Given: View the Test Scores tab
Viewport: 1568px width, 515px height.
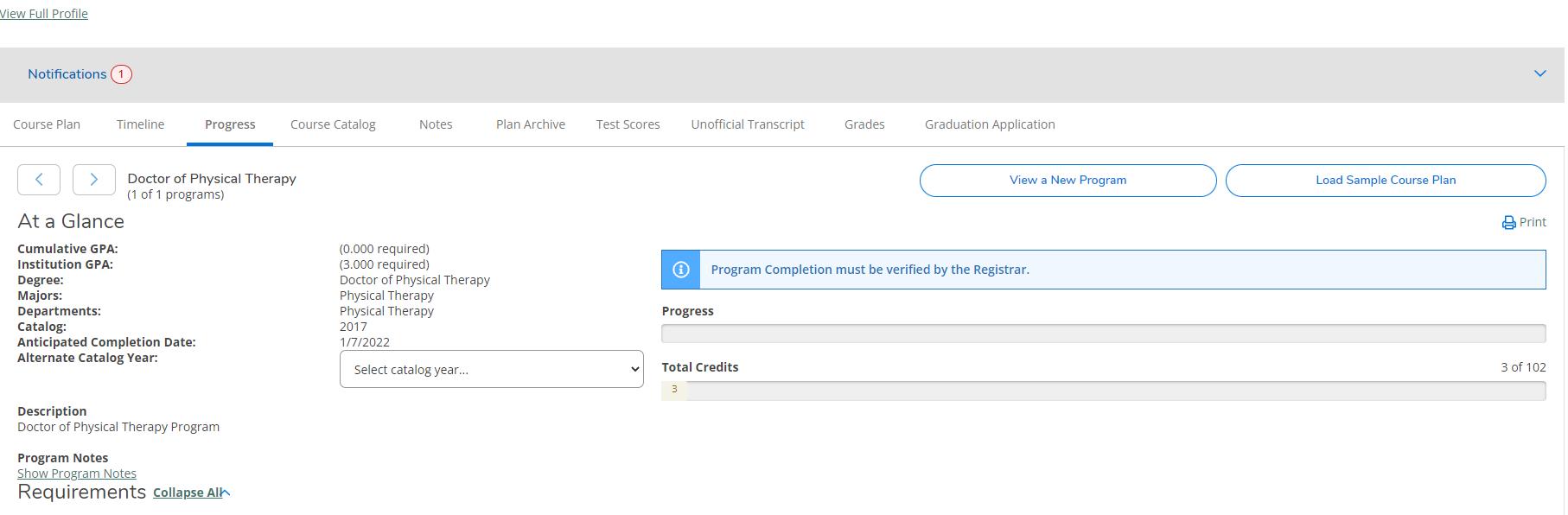Looking at the screenshot, I should 628,124.
